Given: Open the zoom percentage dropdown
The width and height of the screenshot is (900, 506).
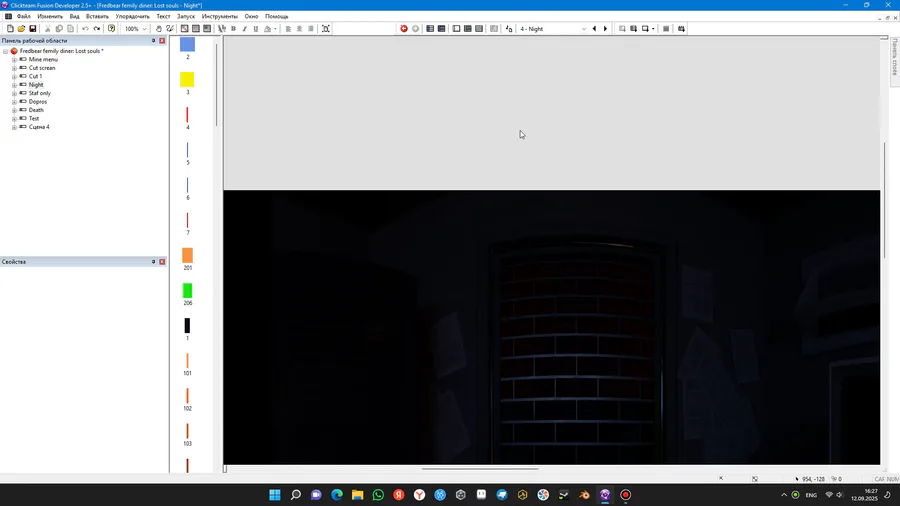Looking at the screenshot, I should pyautogui.click(x=144, y=29).
